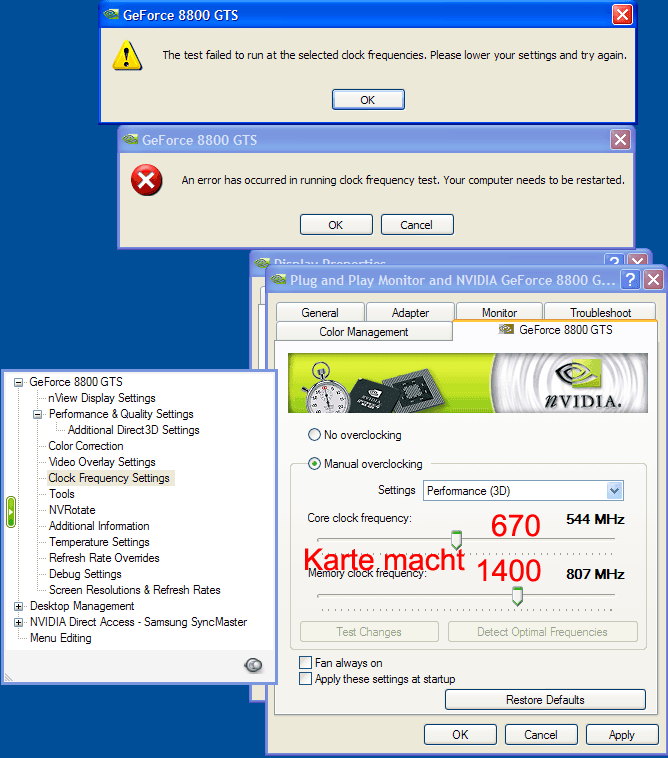Switch to the Adapter tab
668x758 pixels.
coord(410,312)
